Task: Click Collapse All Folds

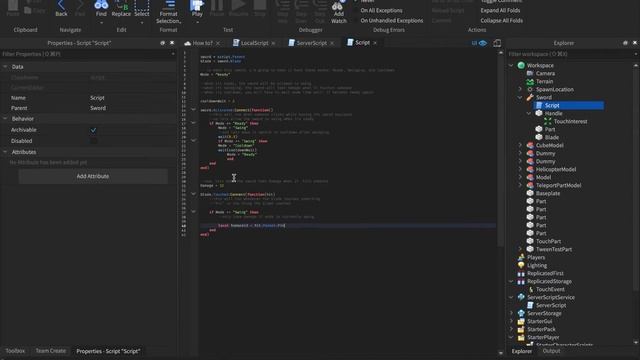Action: point(501,20)
